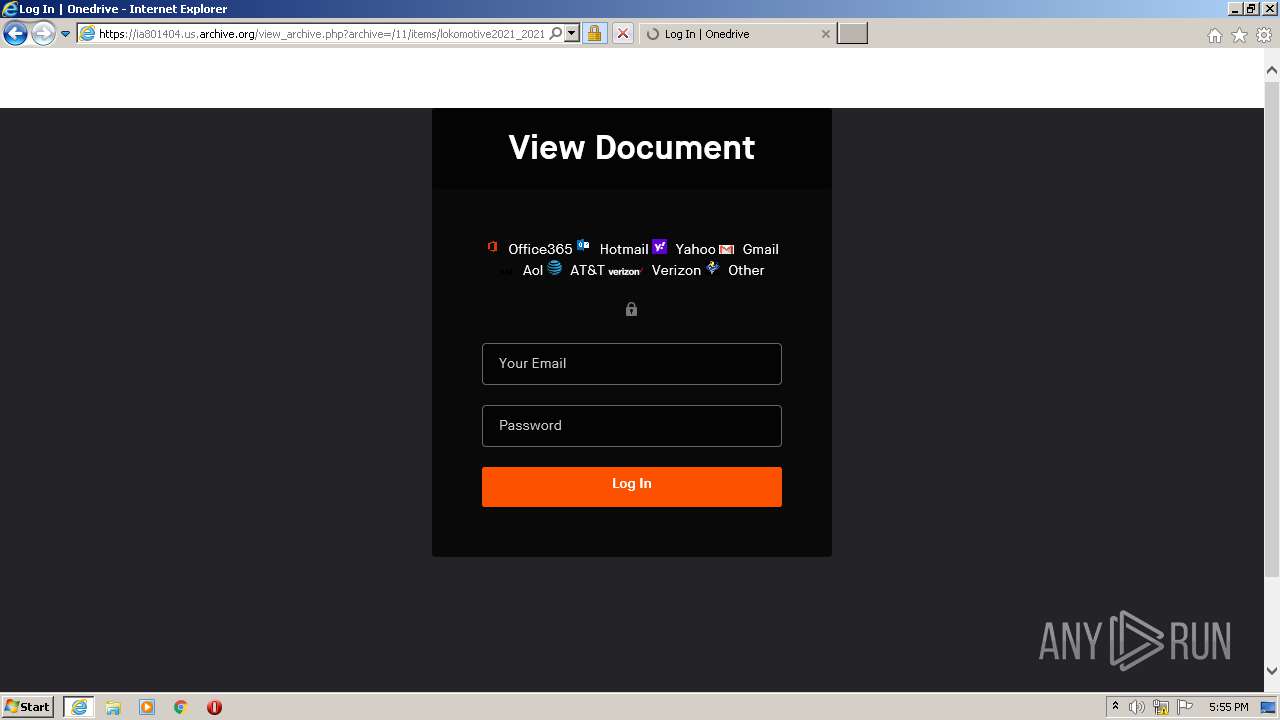Click the Office365 logo icon

(493, 247)
